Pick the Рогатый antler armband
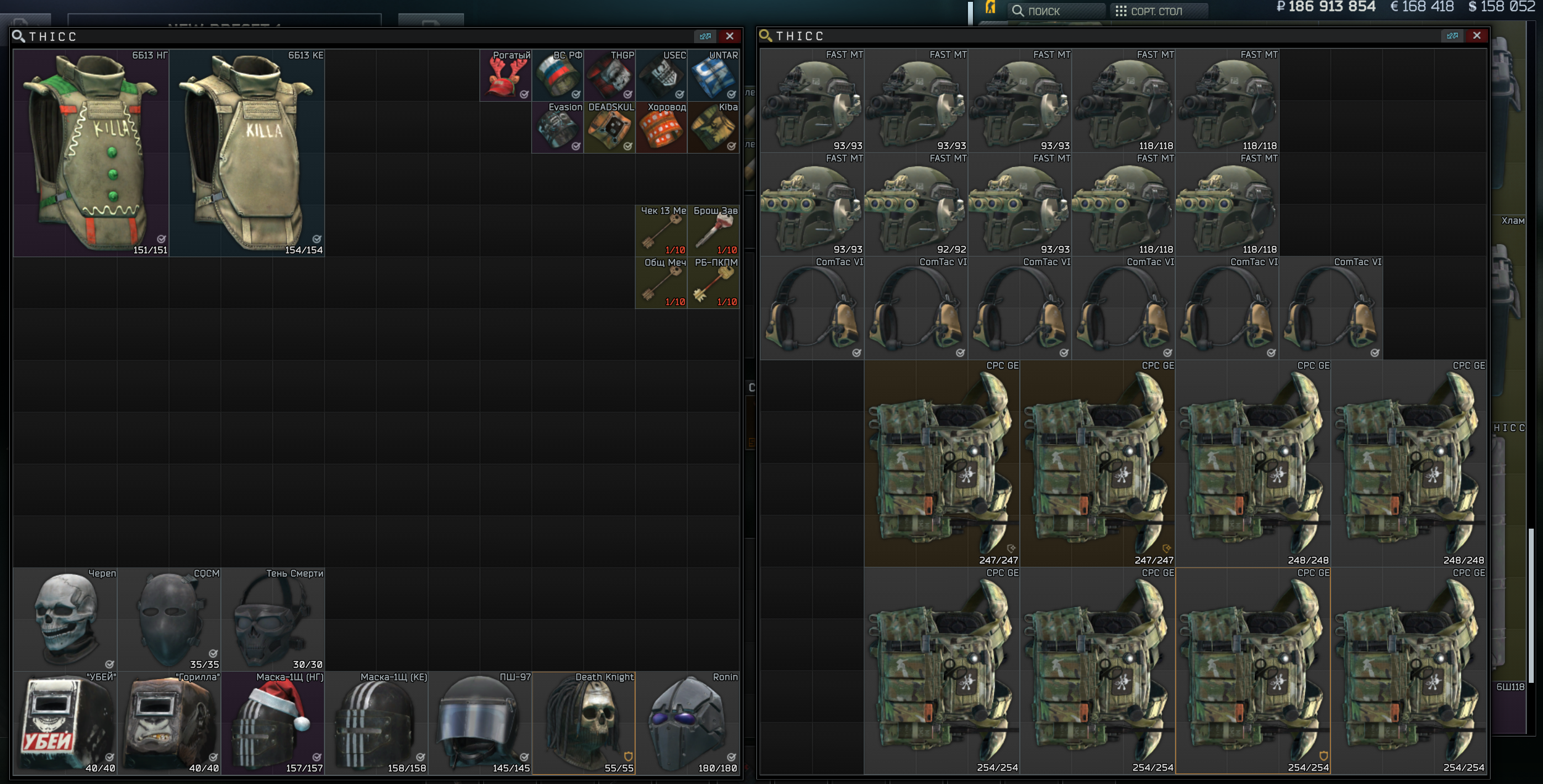The width and height of the screenshot is (1543, 784). click(x=505, y=75)
